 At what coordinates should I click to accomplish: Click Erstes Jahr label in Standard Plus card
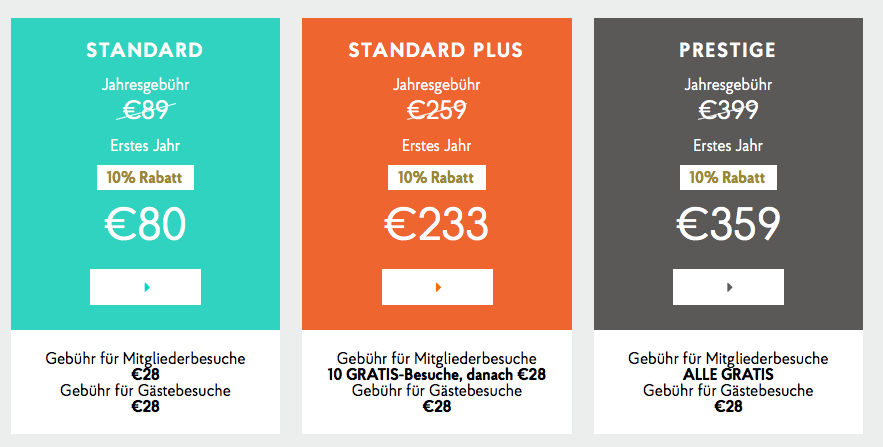coord(436,145)
